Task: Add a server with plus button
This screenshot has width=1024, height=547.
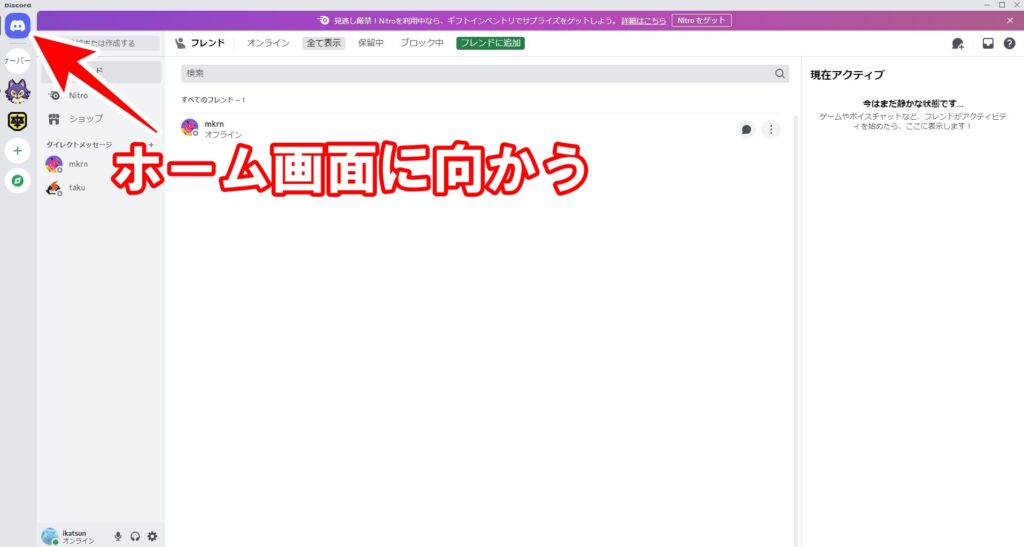Action: (18, 151)
